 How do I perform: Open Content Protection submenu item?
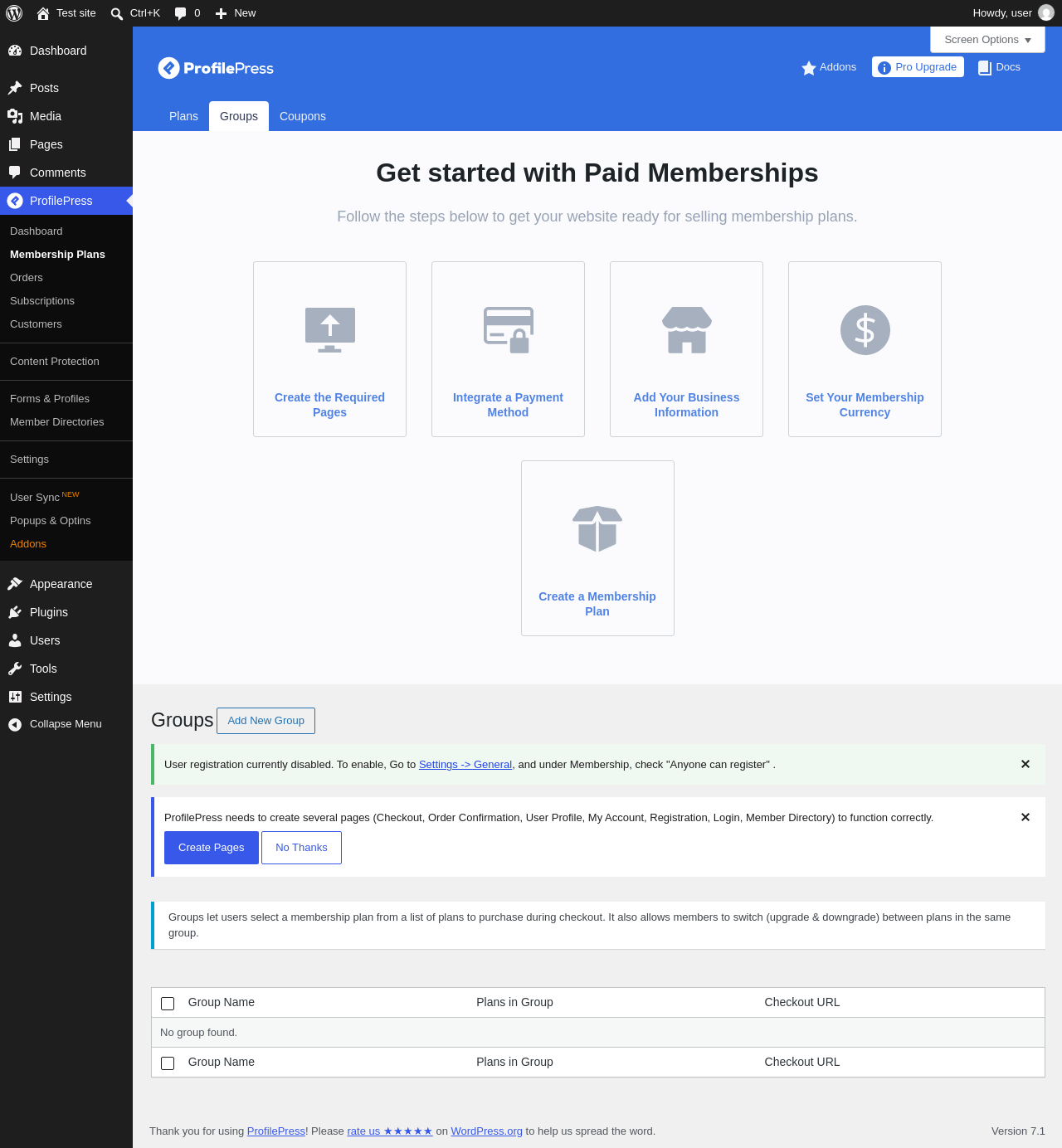55,362
